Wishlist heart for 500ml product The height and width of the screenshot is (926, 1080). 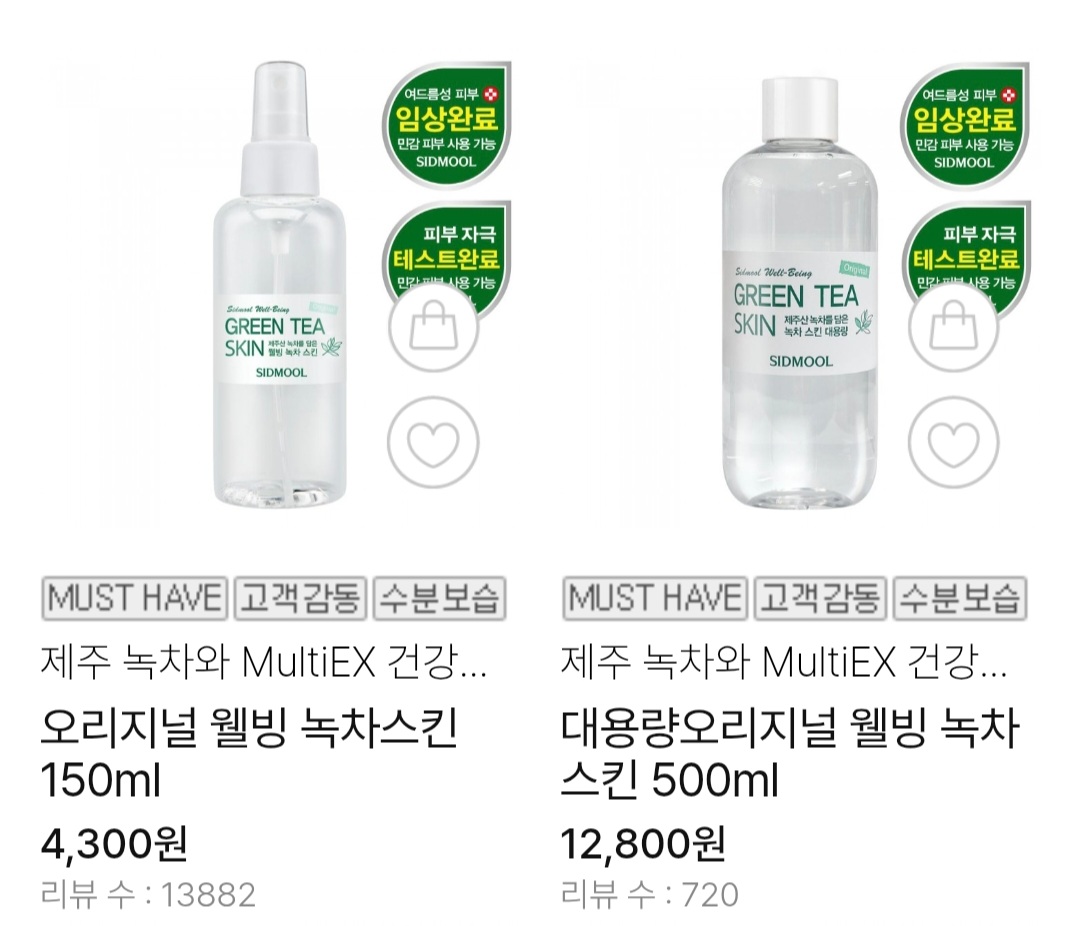[x=953, y=442]
